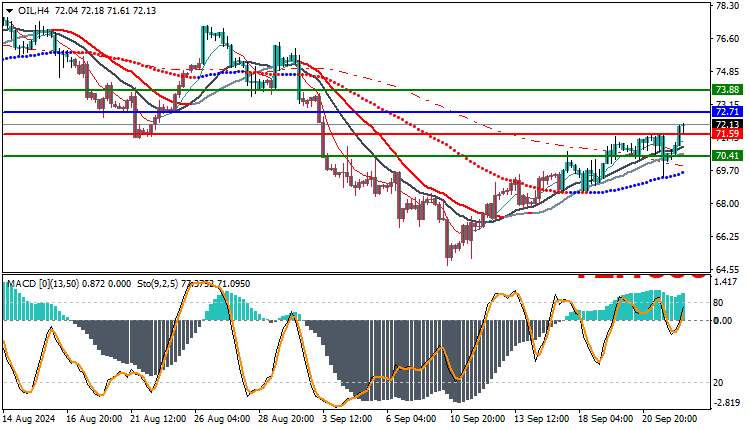Click the 80 stochastic level label

(x=718, y=303)
